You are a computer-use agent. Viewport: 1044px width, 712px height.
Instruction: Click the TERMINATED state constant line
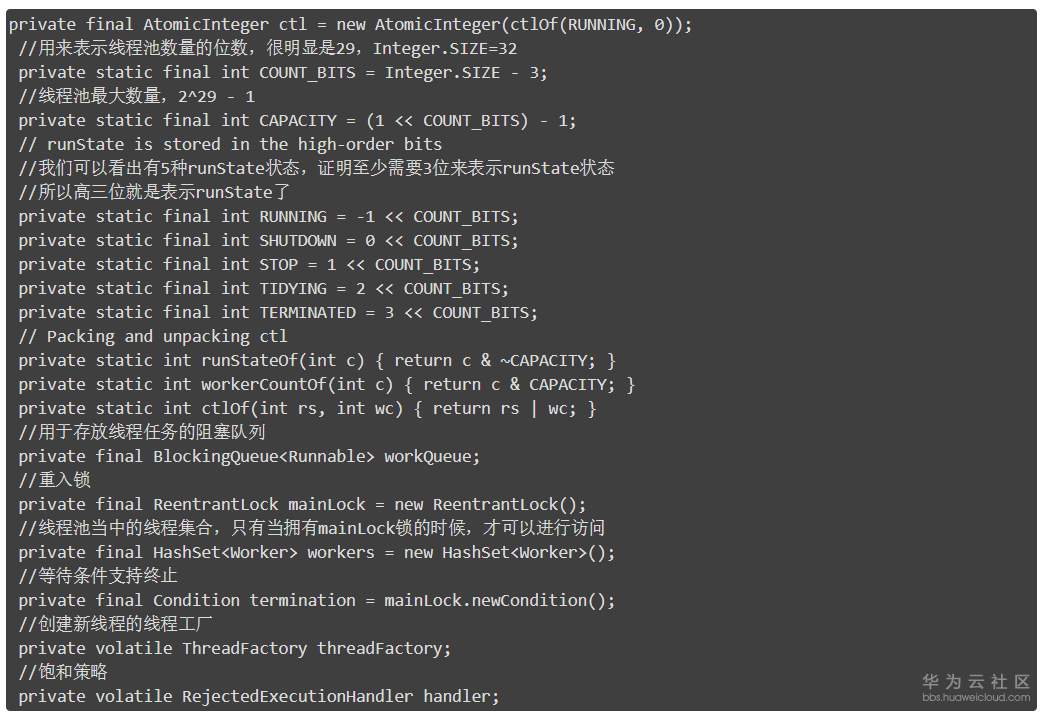(x=277, y=312)
